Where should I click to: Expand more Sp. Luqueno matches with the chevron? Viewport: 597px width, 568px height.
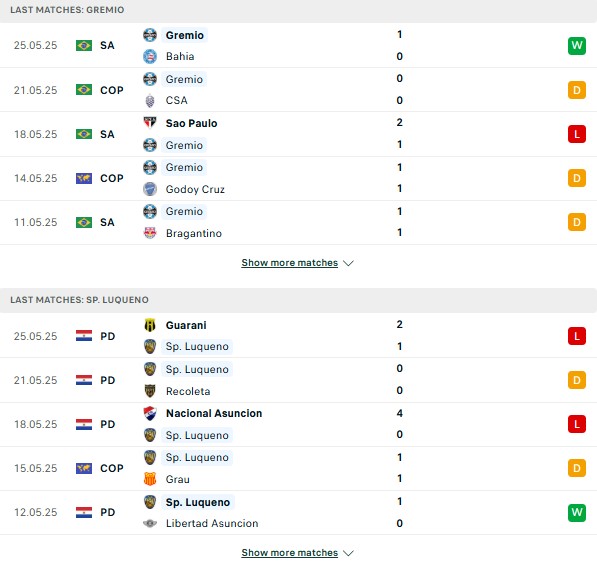pyautogui.click(x=348, y=553)
